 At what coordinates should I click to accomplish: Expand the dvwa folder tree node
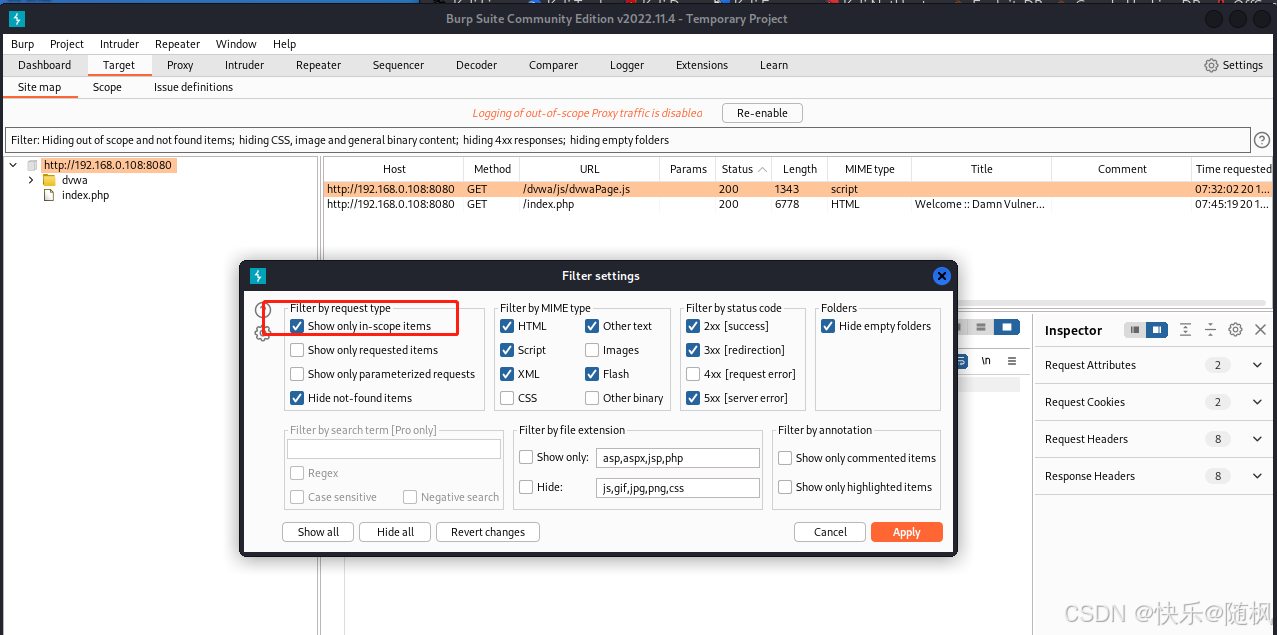tap(31, 180)
